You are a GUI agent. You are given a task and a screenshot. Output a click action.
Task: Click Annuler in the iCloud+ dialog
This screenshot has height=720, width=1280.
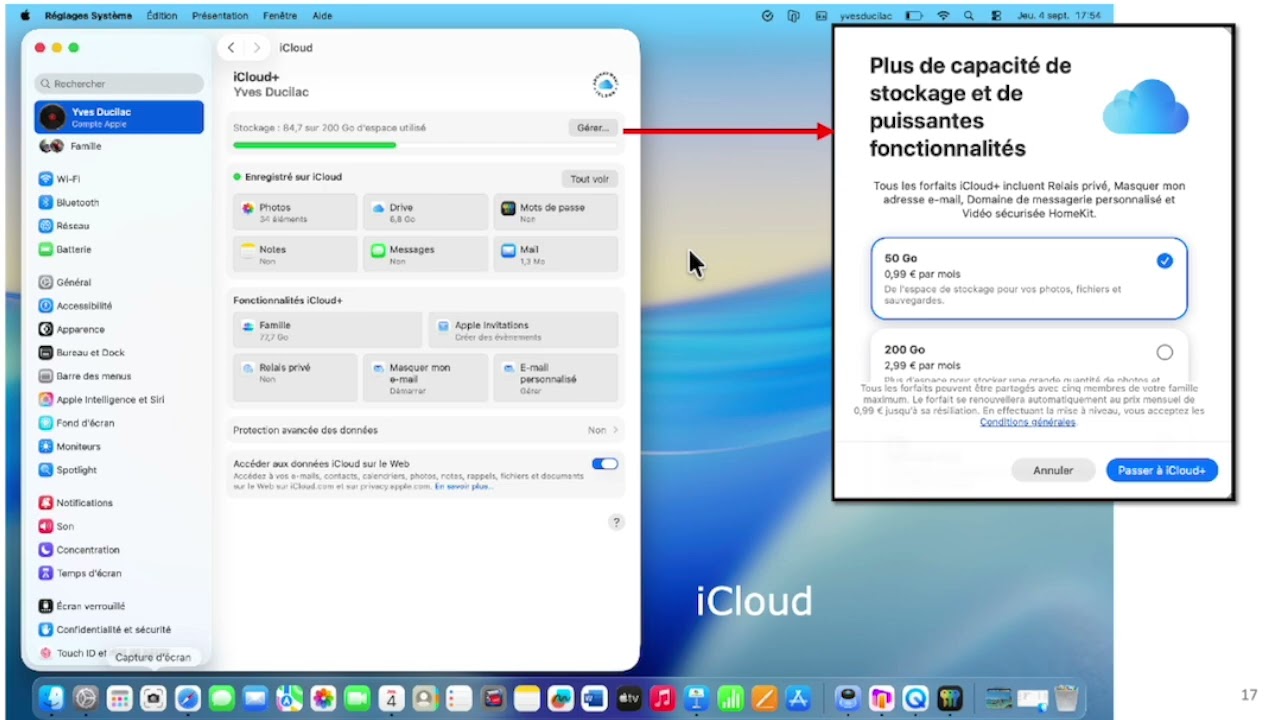[x=1053, y=470]
